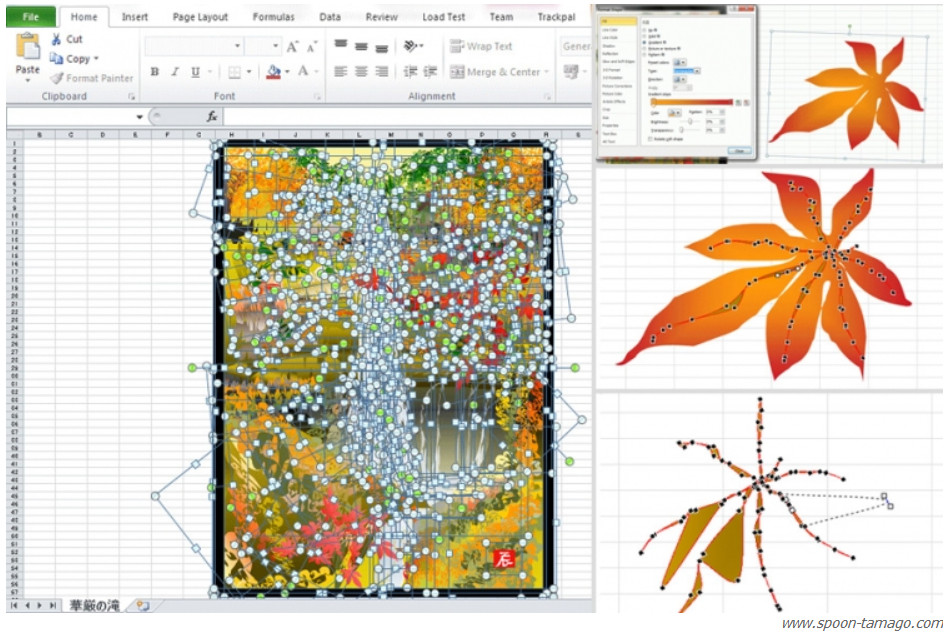950x639 pixels.
Task: Open the font name dropdown
Action: (238, 47)
